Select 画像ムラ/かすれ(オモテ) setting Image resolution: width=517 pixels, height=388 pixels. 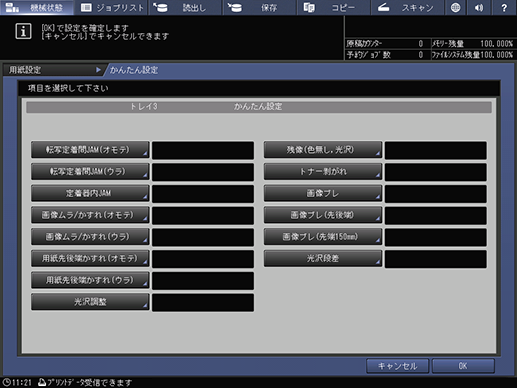pyautogui.click(x=90, y=215)
